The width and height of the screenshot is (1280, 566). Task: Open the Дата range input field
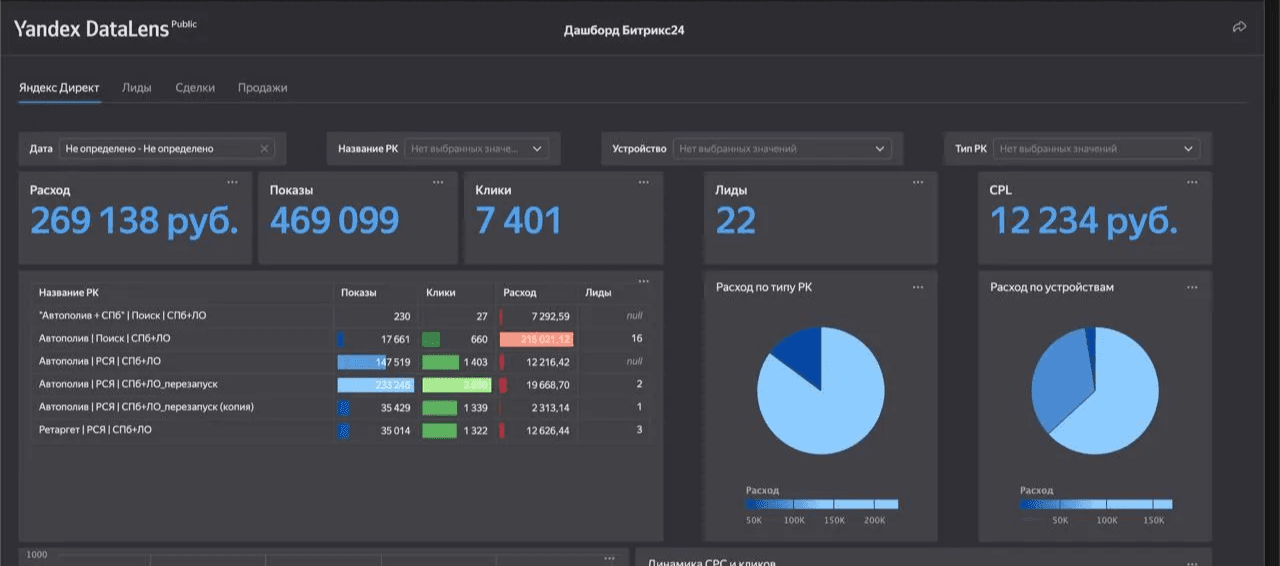pyautogui.click(x=166, y=148)
